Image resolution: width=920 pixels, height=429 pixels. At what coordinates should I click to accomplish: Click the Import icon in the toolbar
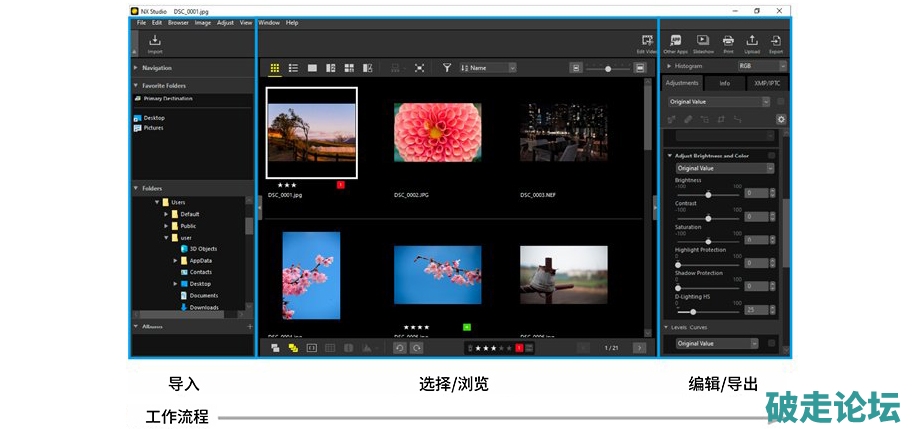[x=155, y=43]
